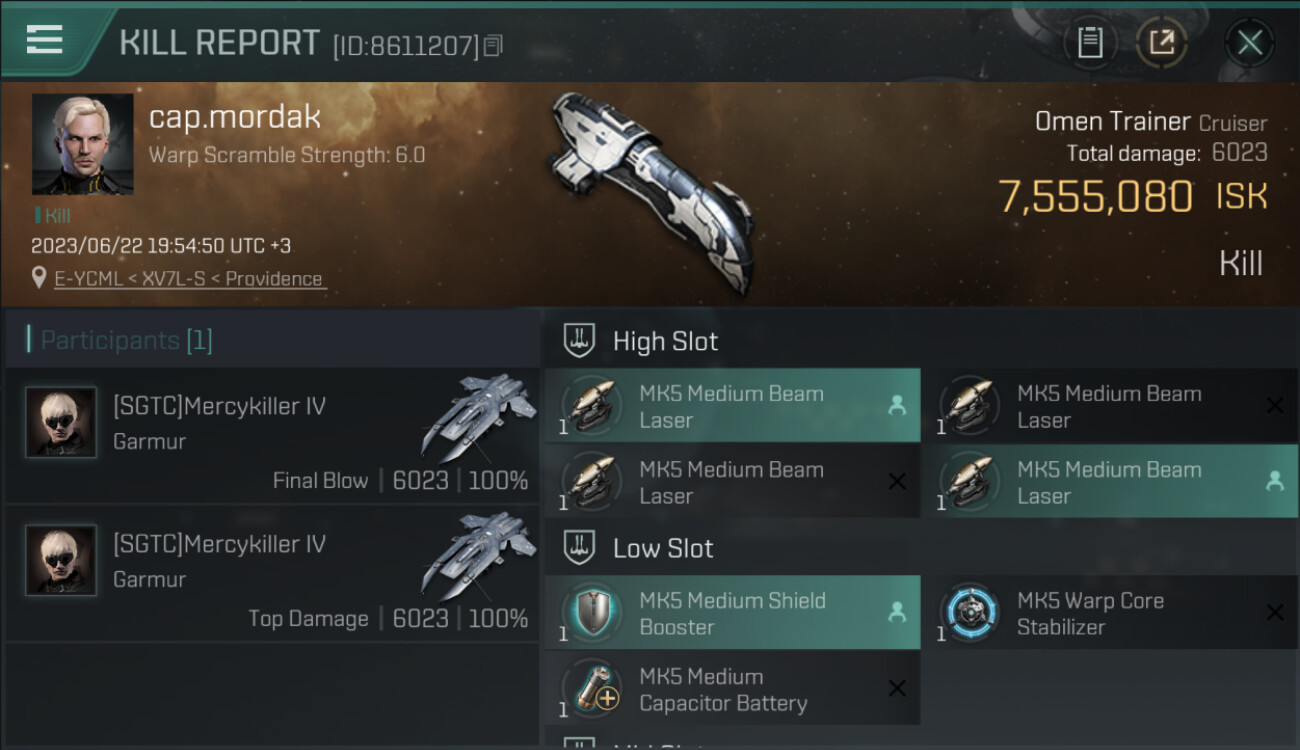Click the share kill report icon
Viewport: 1300px width, 750px height.
pos(1161,43)
